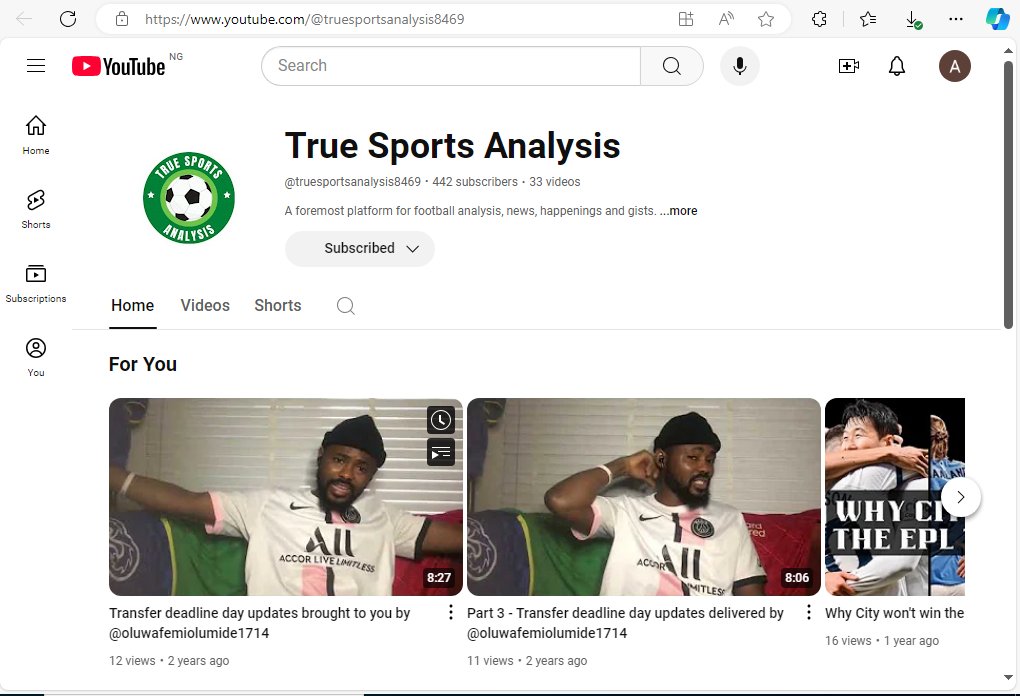Select the Home channel tab

(133, 306)
